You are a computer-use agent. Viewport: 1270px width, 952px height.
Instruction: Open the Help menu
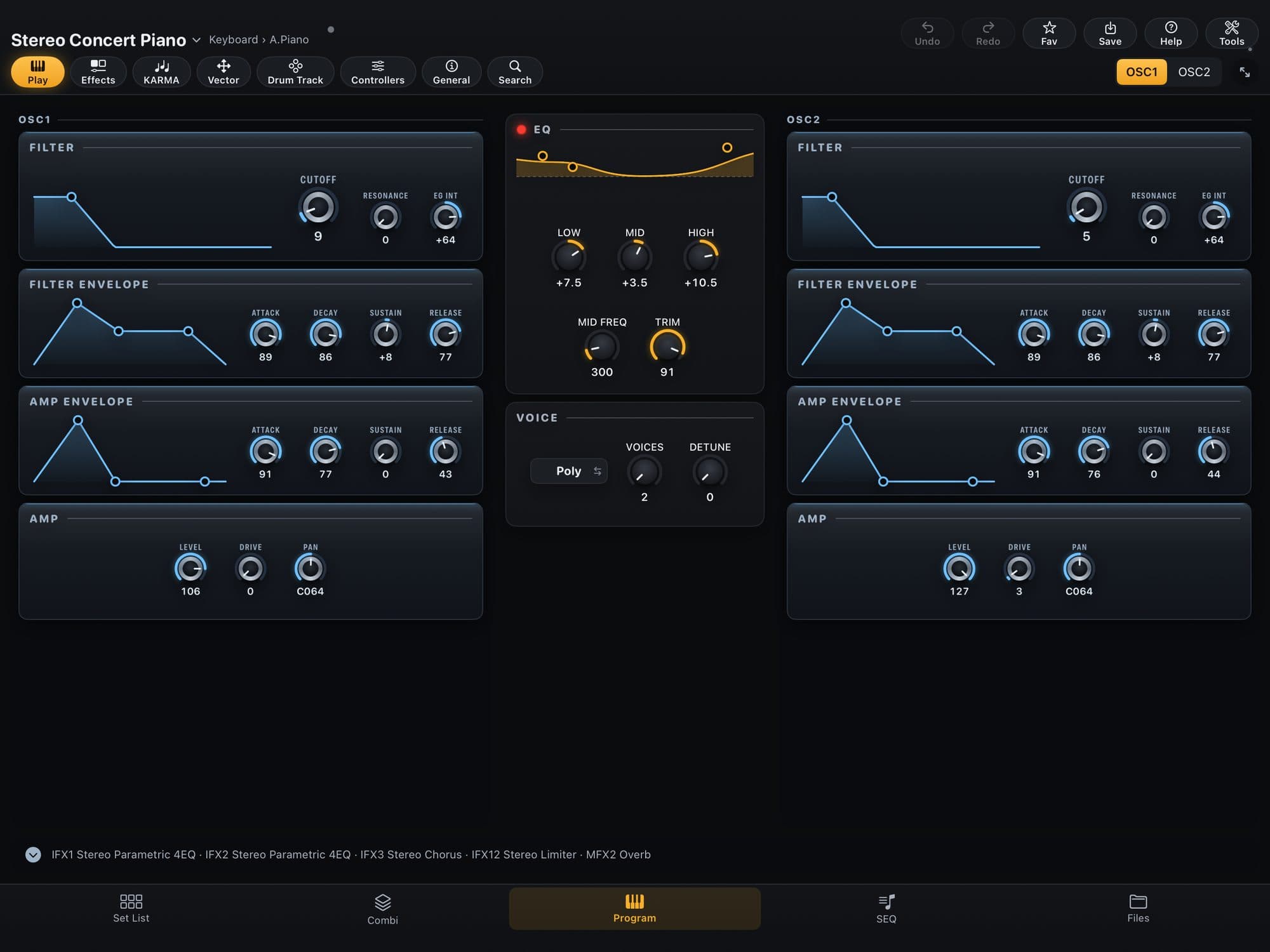click(x=1171, y=34)
